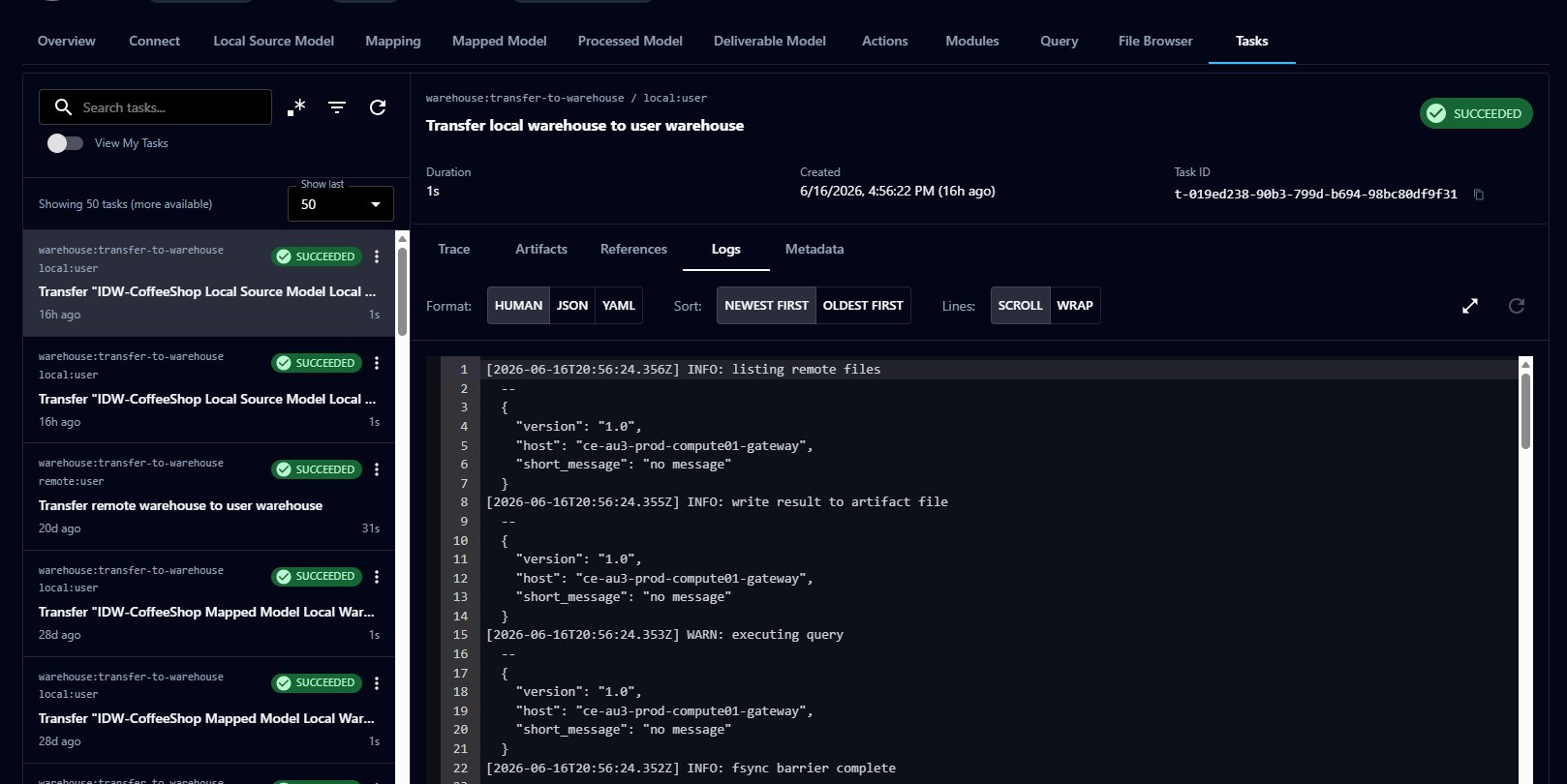Click the log viewer scrollbar thumb
The image size is (1567, 784).
[x=1525, y=410]
